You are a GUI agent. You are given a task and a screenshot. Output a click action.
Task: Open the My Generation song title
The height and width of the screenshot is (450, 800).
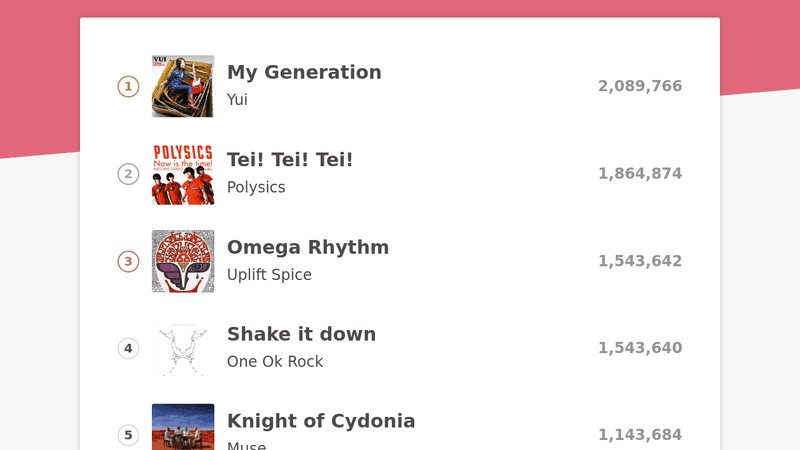(304, 72)
